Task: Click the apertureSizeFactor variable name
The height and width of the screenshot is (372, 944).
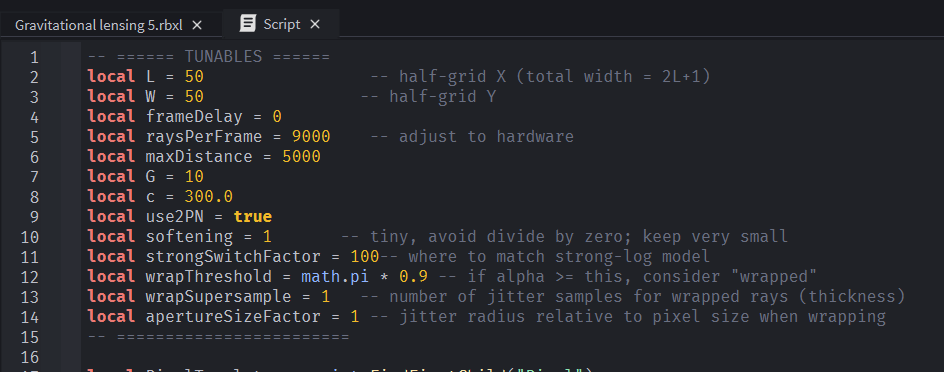Action: point(233,316)
